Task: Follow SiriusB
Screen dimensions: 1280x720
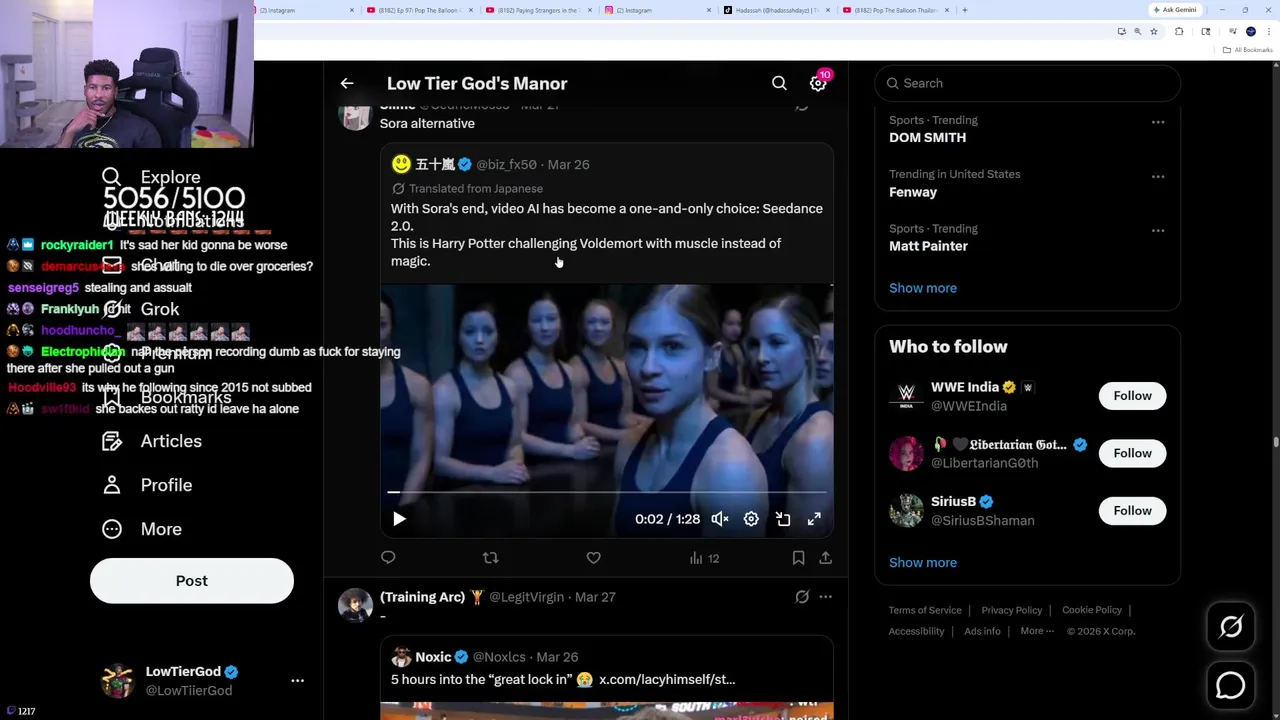Action: [1132, 511]
